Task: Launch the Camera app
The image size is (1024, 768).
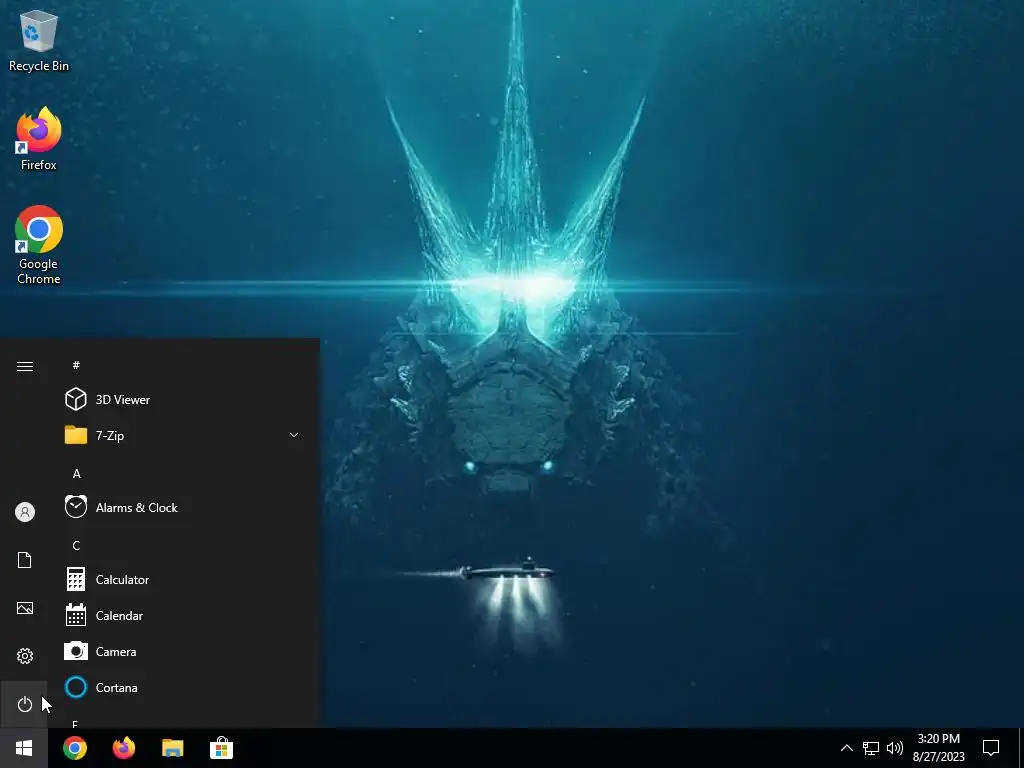Action: [x=184, y=651]
